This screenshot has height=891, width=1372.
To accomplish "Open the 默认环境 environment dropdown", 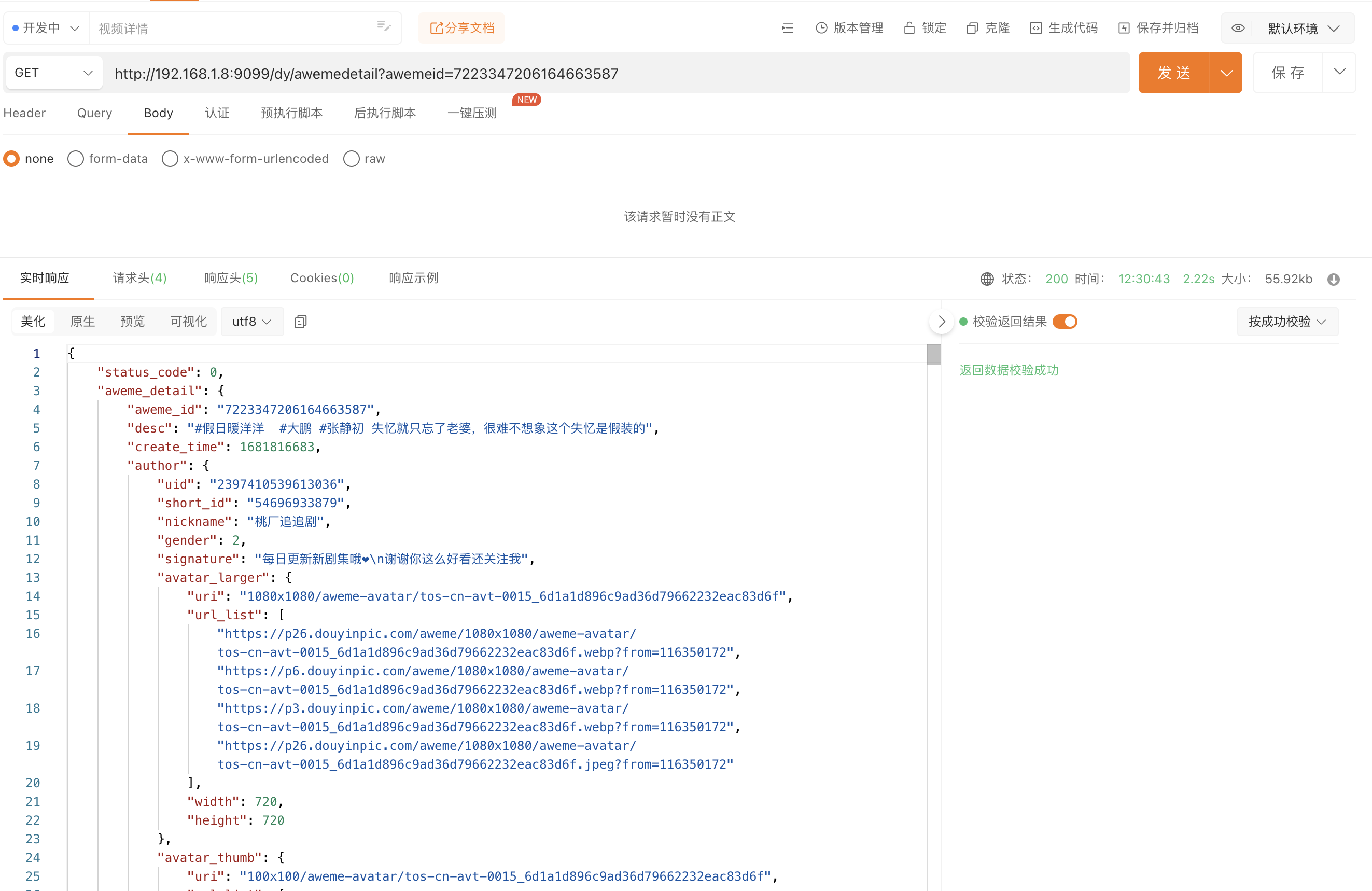I will [x=1293, y=27].
